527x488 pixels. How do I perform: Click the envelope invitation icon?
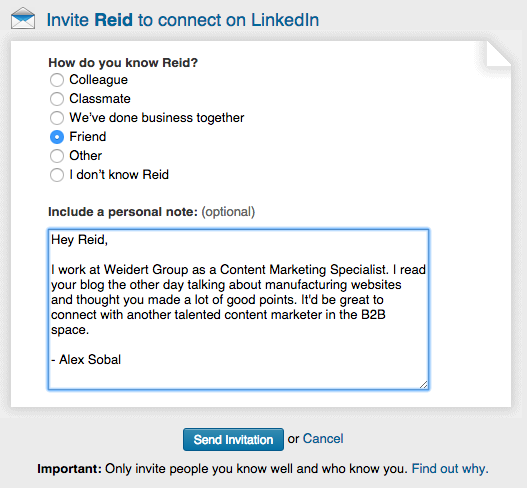(23, 18)
